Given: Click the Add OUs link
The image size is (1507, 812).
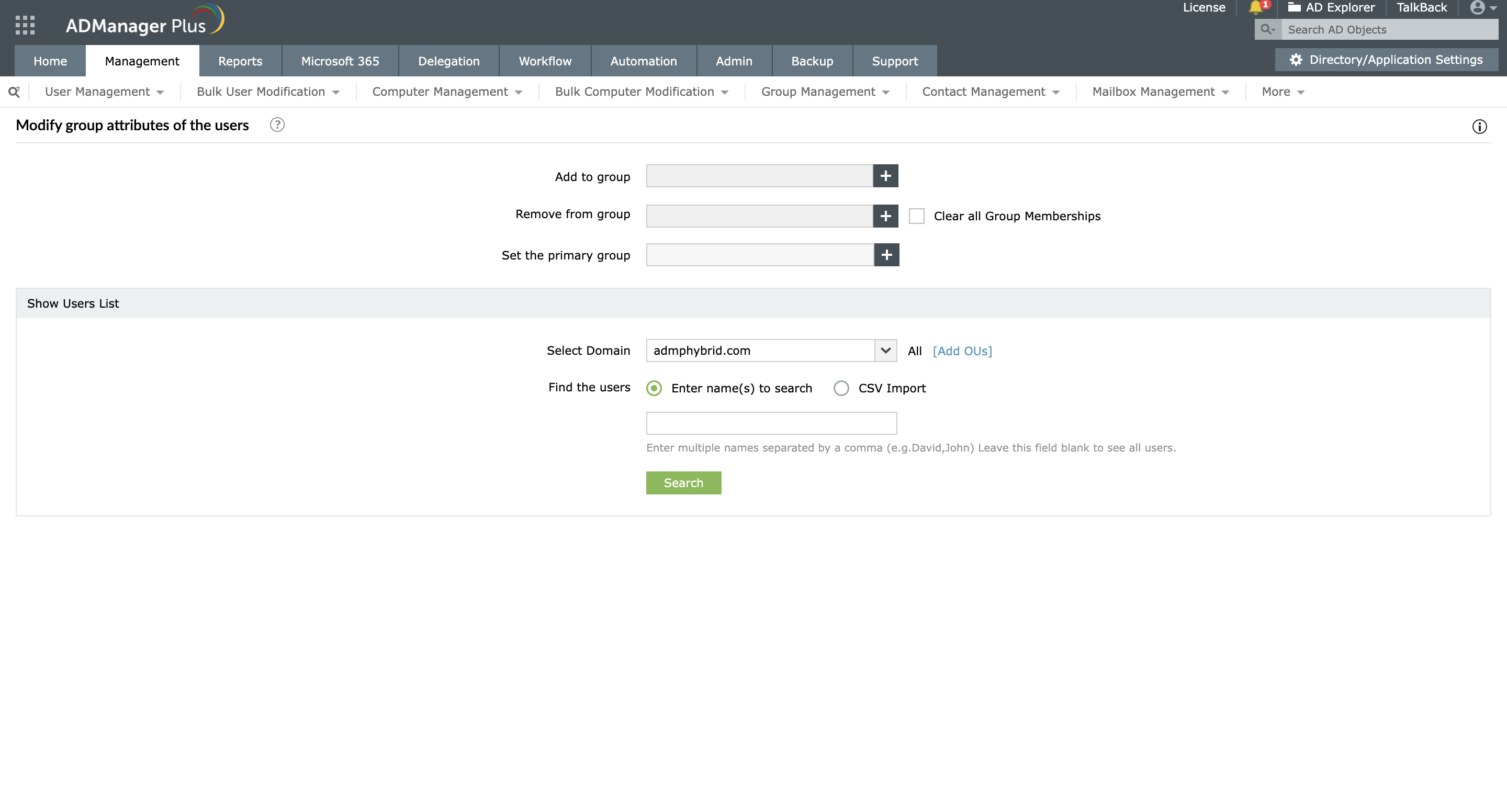Looking at the screenshot, I should (962, 351).
